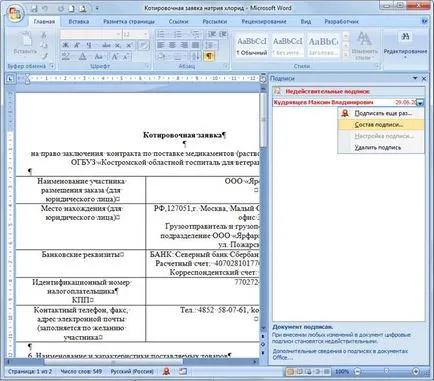Open the Ссылки ribbon tab
Image resolution: width=434 pixels, height=381 pixels.
pos(178,21)
